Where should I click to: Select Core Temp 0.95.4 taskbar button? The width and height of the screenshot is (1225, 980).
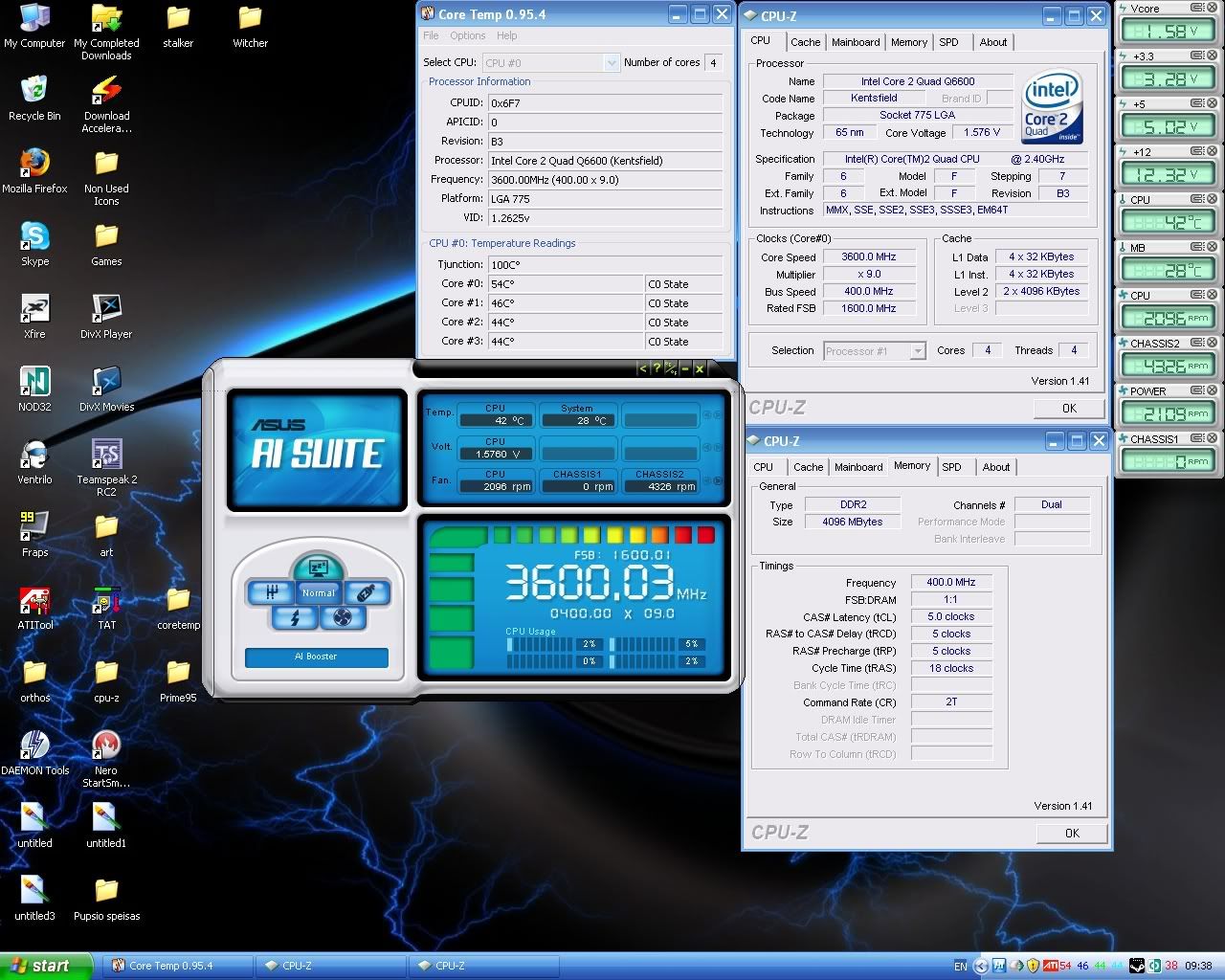(x=177, y=966)
